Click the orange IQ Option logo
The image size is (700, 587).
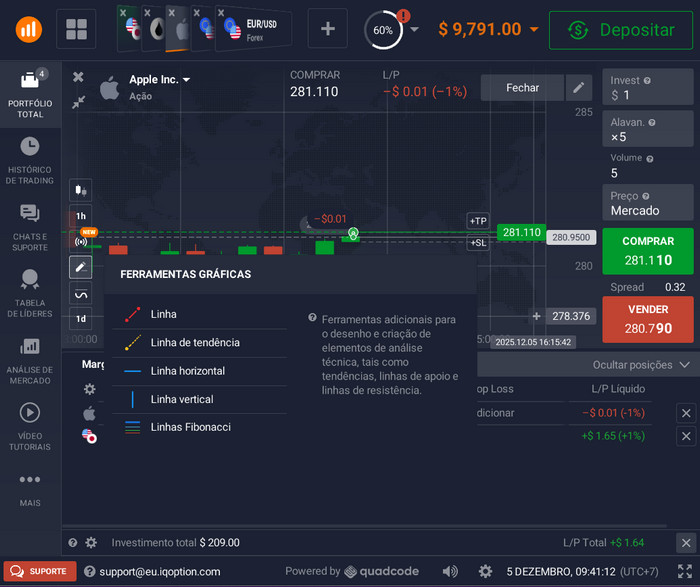pos(29,29)
